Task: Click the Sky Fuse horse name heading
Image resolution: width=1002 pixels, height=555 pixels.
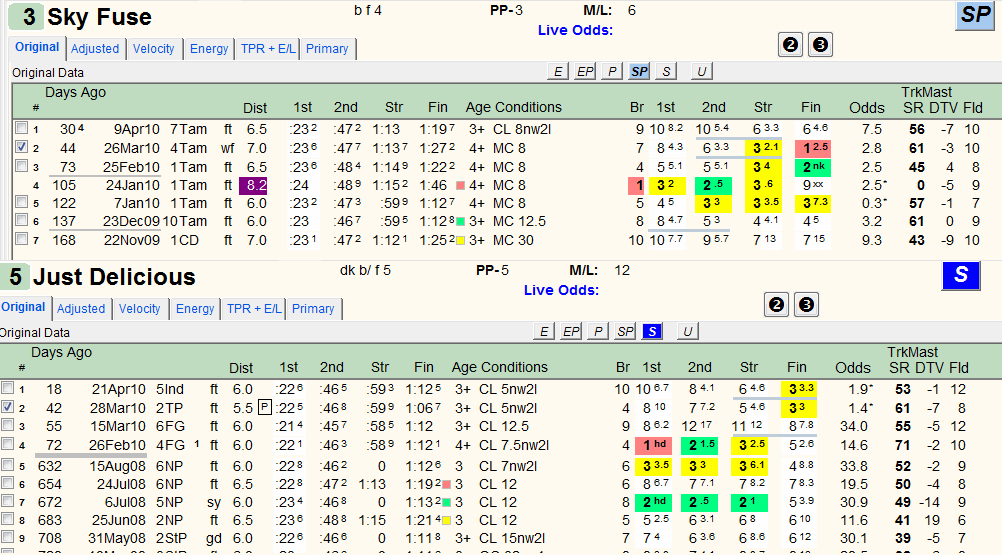Action: 99,17
